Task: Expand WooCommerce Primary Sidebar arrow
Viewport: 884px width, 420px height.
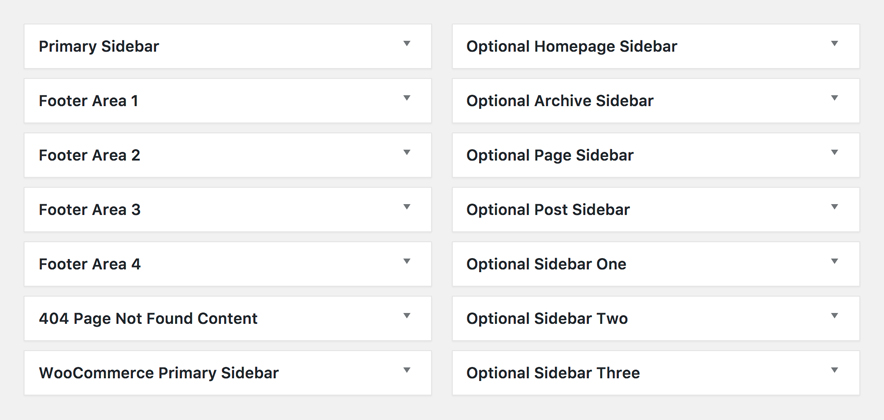Action: [x=407, y=370]
